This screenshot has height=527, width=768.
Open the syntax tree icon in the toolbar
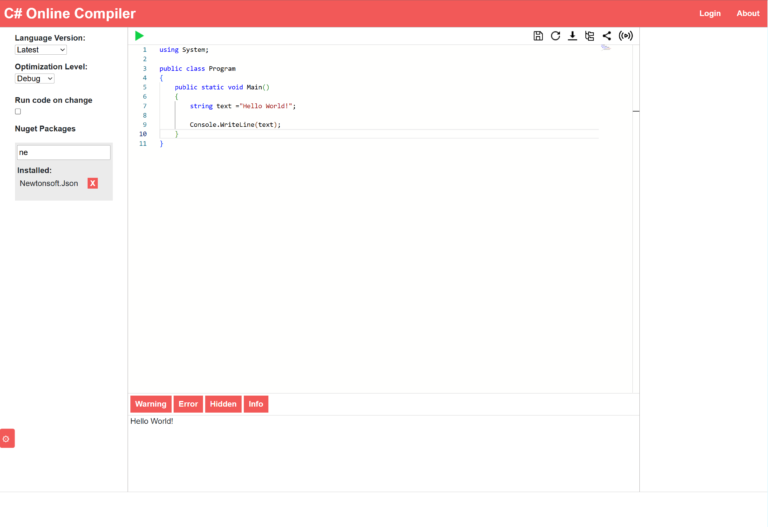coord(589,36)
